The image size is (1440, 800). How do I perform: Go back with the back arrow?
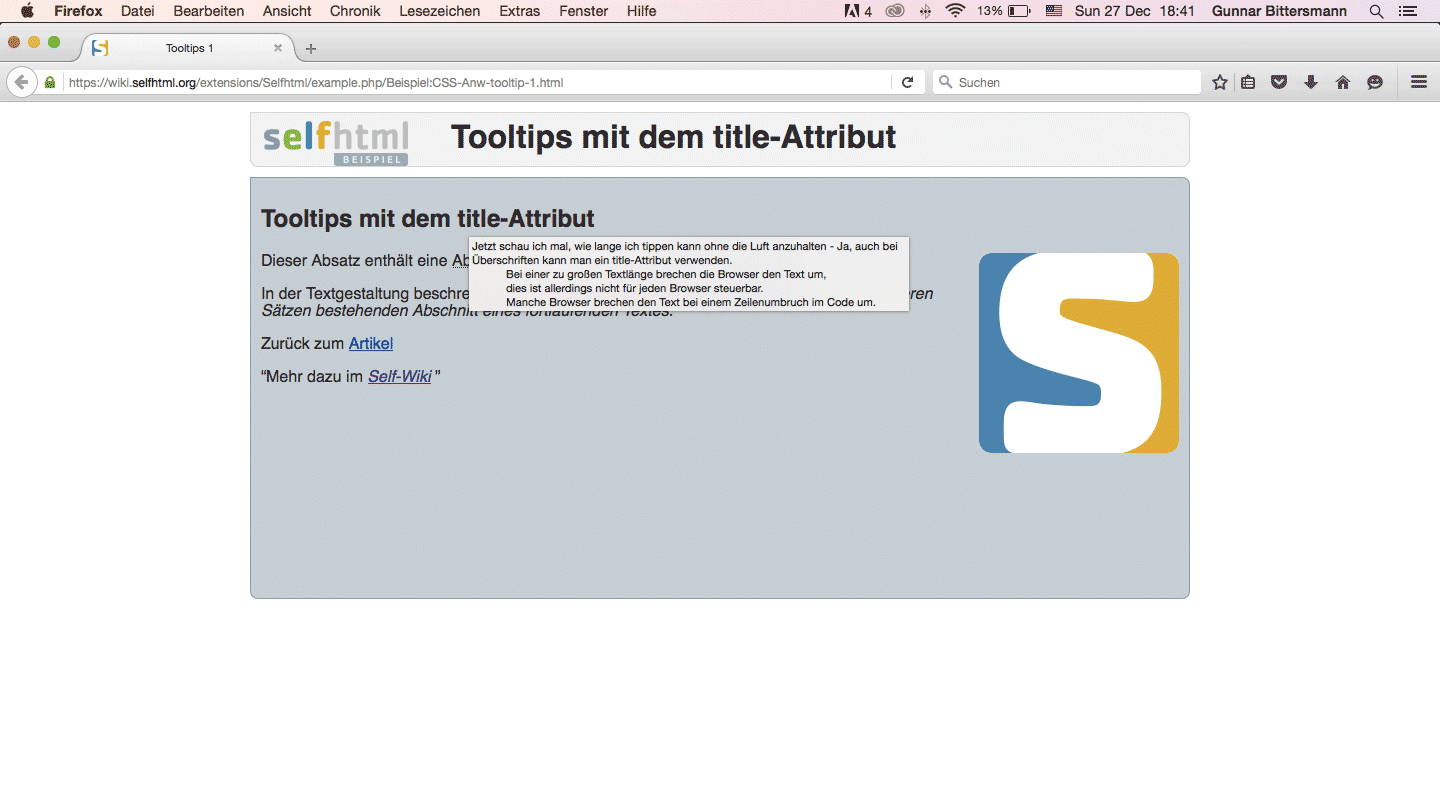21,82
